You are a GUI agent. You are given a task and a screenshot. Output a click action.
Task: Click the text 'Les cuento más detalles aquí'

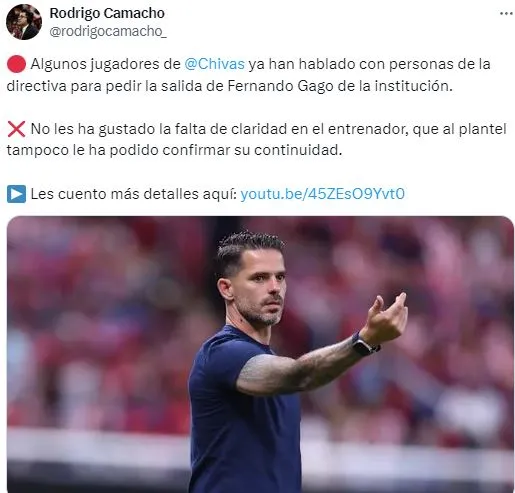133,194
